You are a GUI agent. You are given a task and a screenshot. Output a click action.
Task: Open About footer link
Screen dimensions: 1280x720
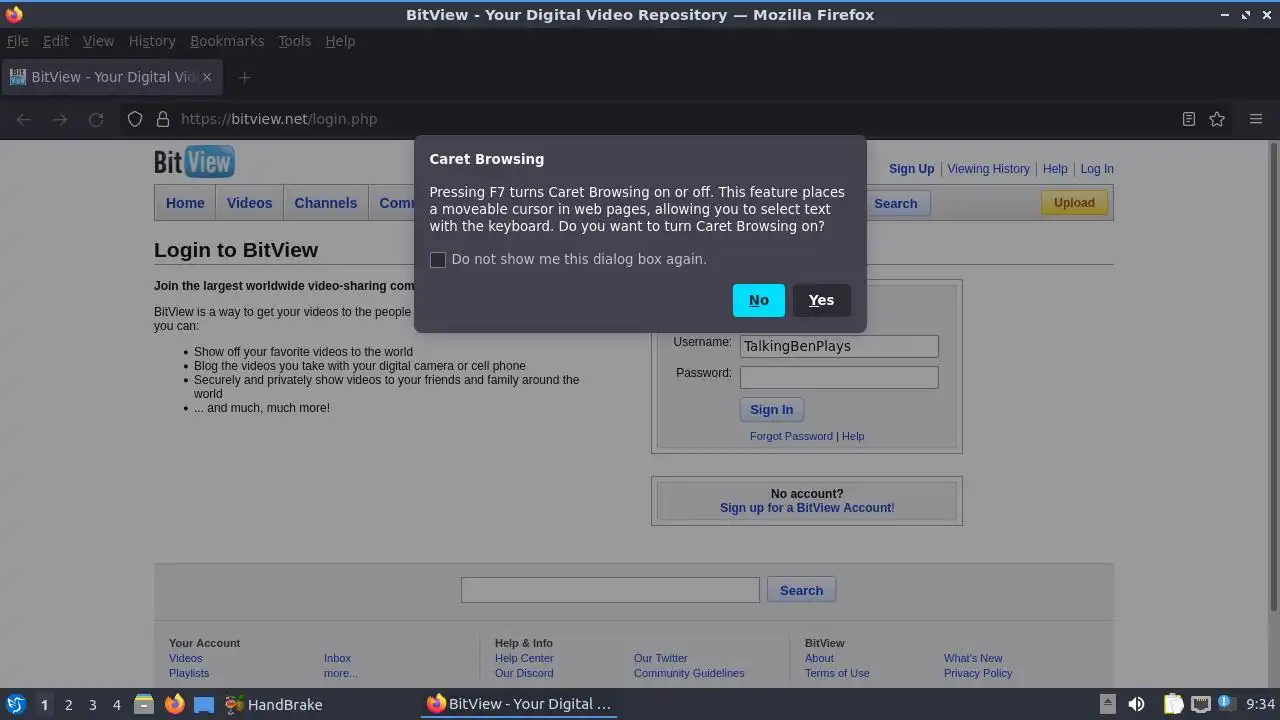point(819,658)
